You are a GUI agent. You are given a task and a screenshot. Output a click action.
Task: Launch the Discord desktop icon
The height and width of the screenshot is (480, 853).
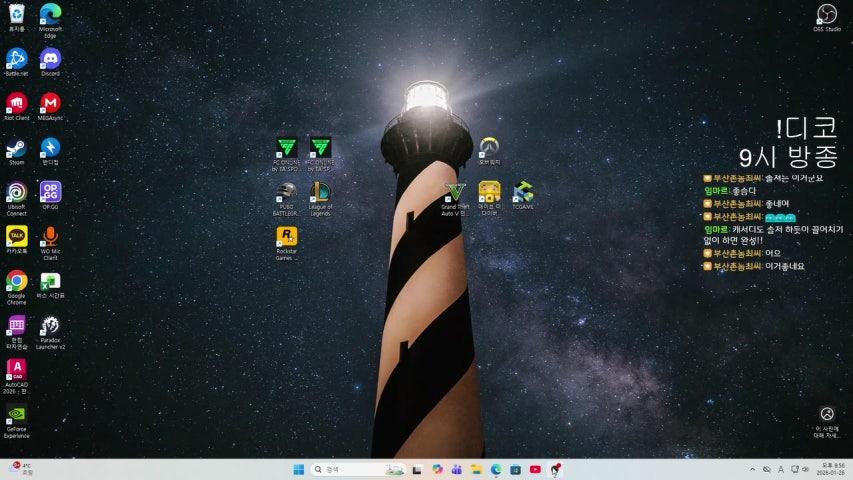(50, 58)
